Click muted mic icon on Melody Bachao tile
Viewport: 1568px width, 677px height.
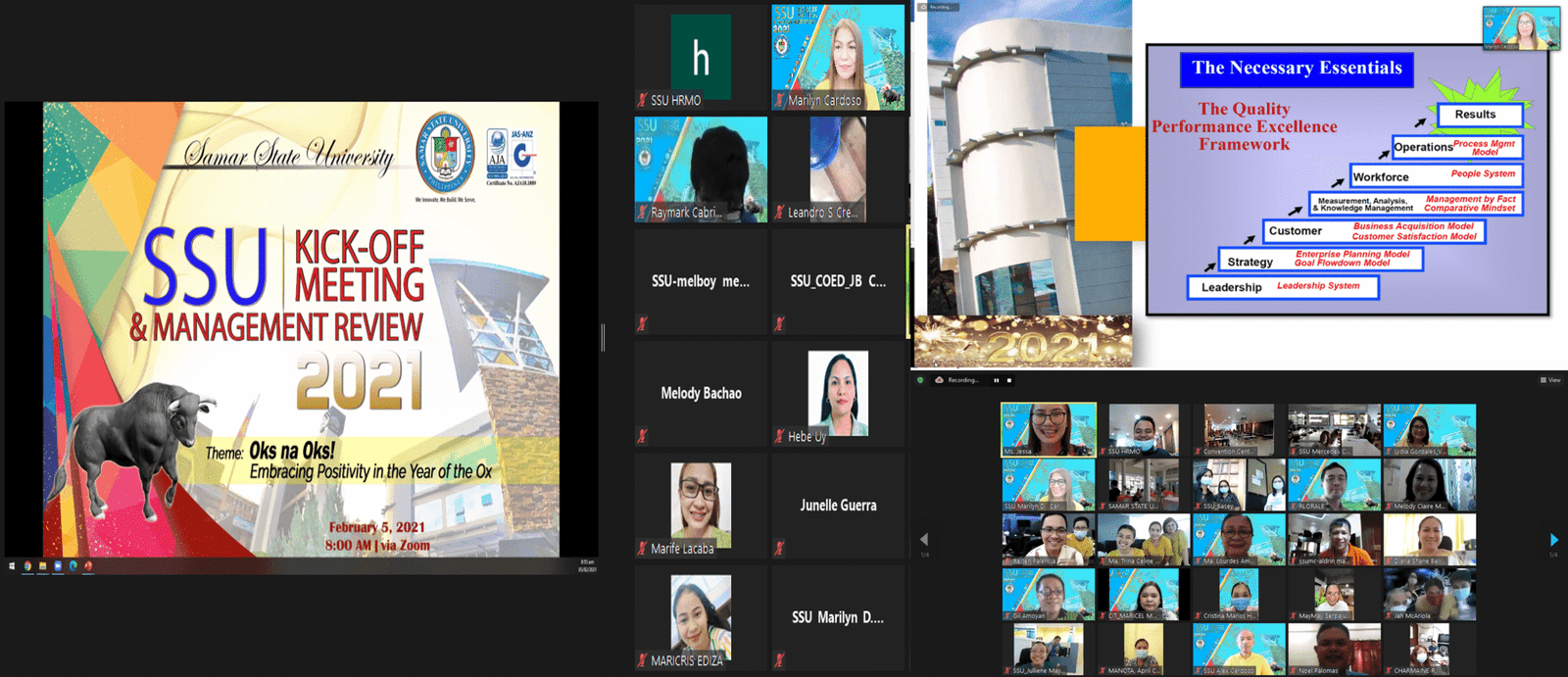(643, 436)
